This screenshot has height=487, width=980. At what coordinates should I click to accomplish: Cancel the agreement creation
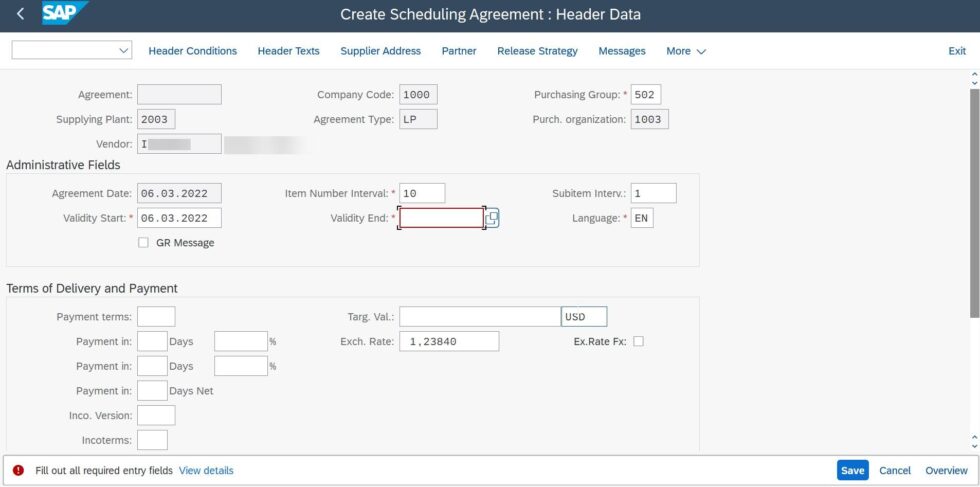tap(895, 470)
